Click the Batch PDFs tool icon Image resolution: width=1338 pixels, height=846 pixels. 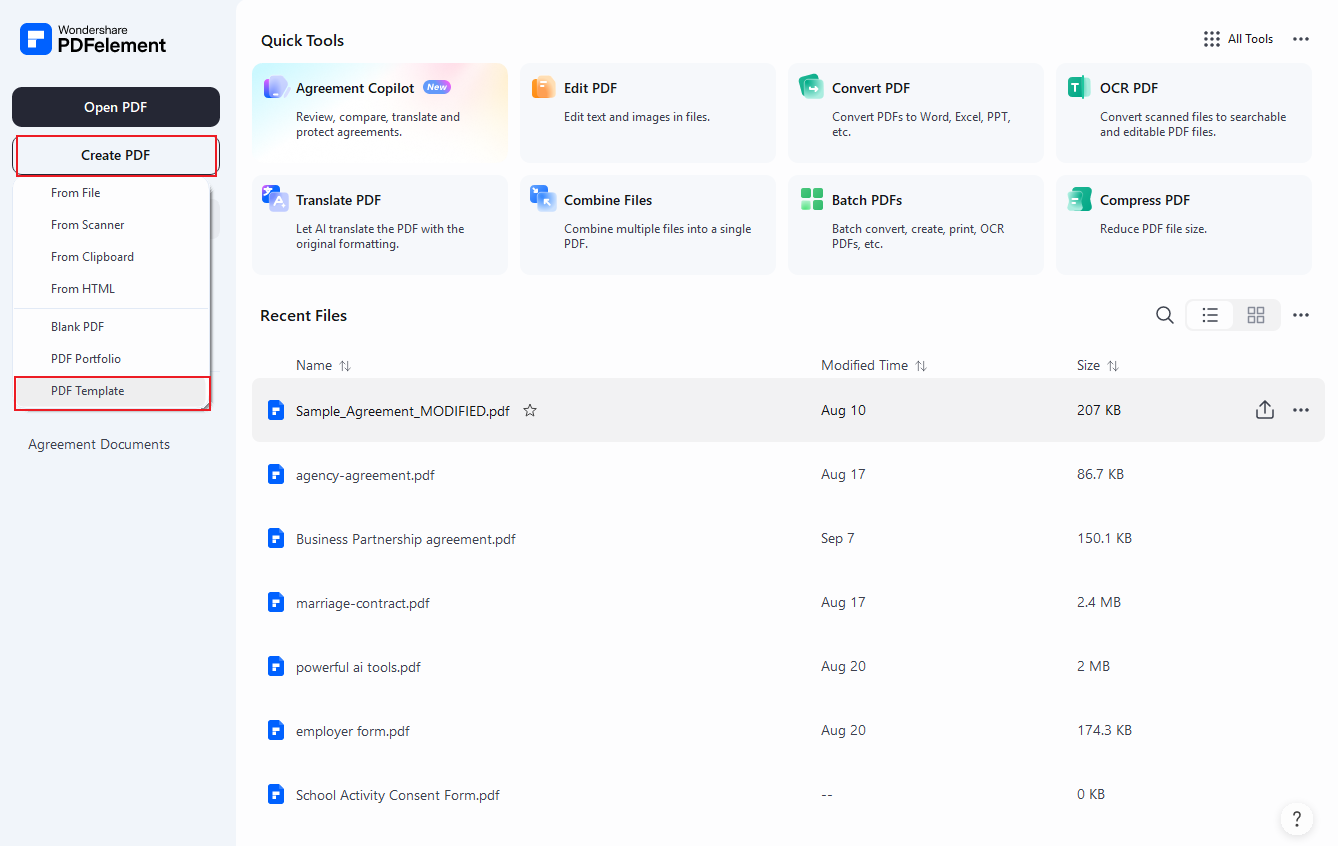(x=811, y=199)
